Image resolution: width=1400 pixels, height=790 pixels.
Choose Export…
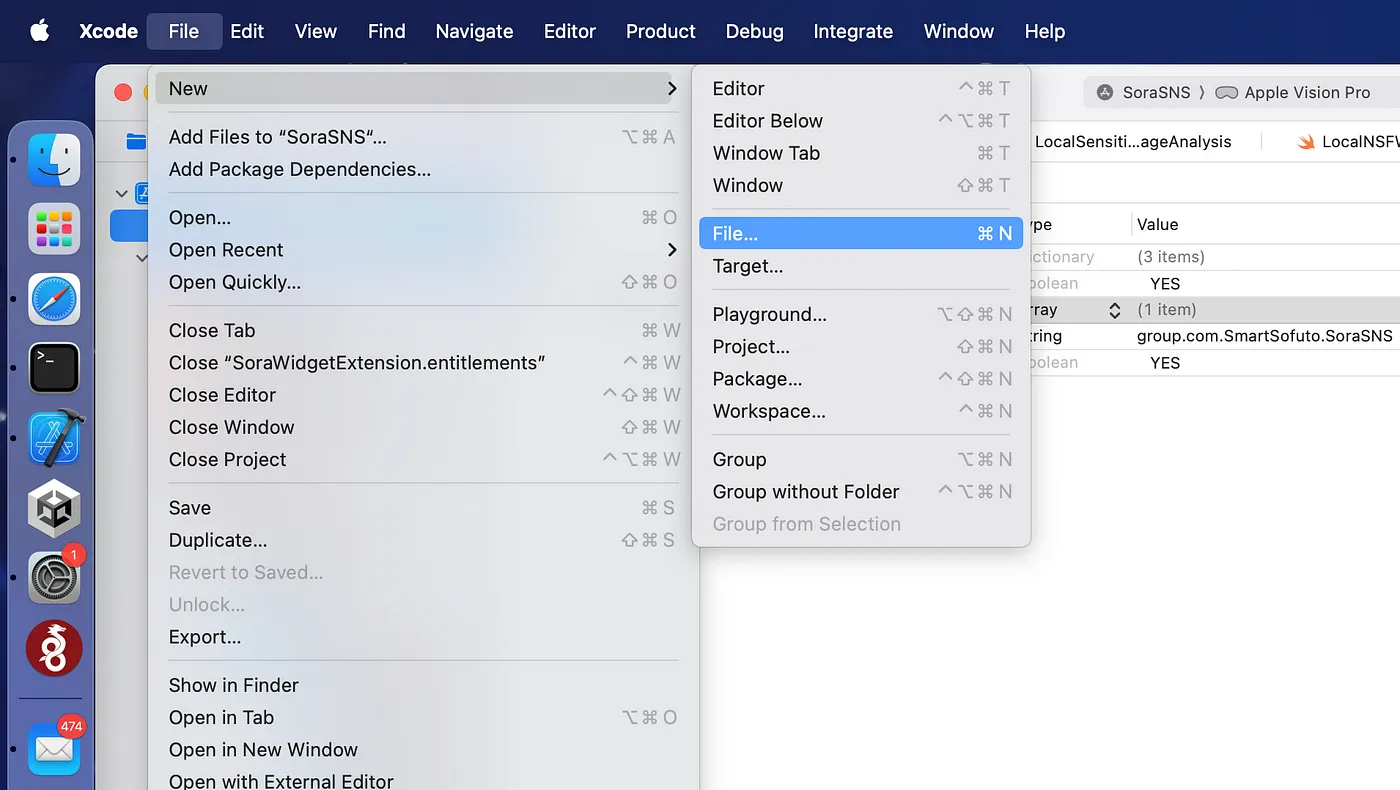pyautogui.click(x=422, y=637)
